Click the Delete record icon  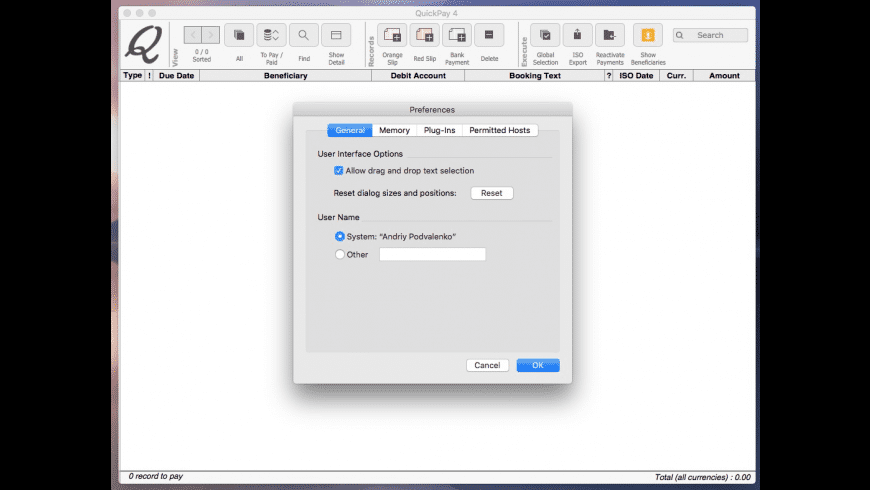click(x=489, y=35)
